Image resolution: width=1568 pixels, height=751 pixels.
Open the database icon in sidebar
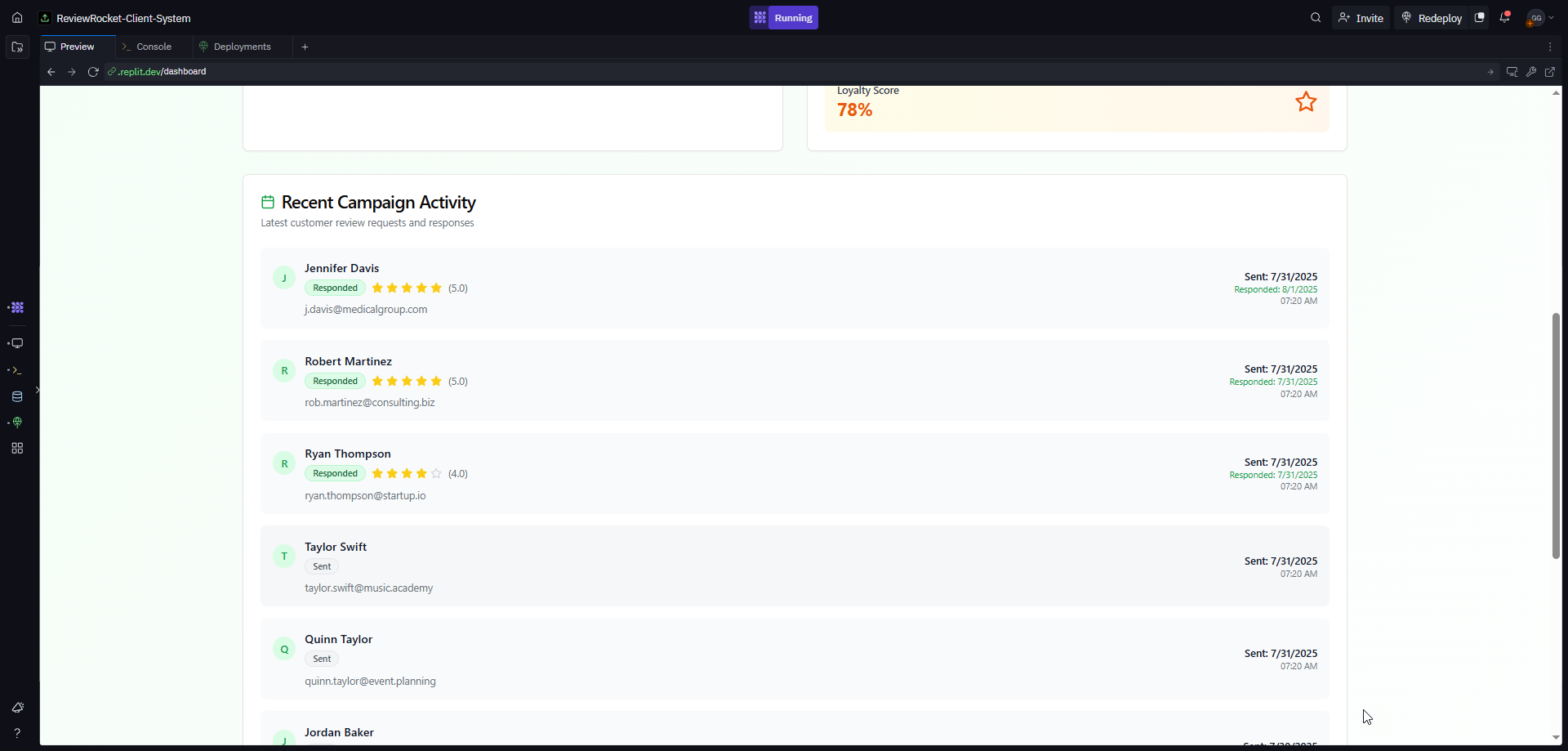pos(17,397)
